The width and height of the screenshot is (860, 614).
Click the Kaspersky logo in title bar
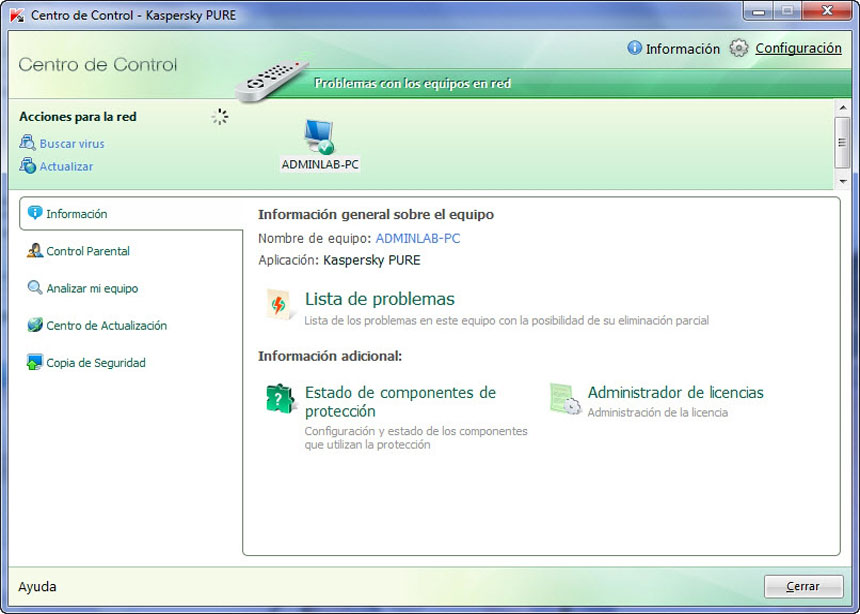point(18,15)
